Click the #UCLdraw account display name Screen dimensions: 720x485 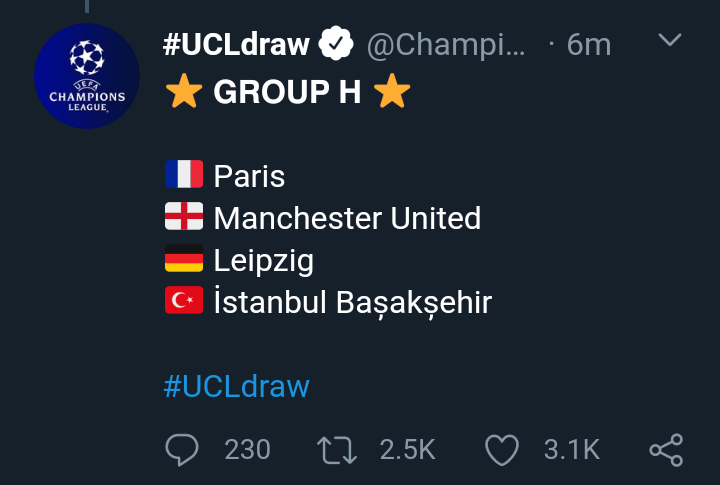tap(236, 45)
